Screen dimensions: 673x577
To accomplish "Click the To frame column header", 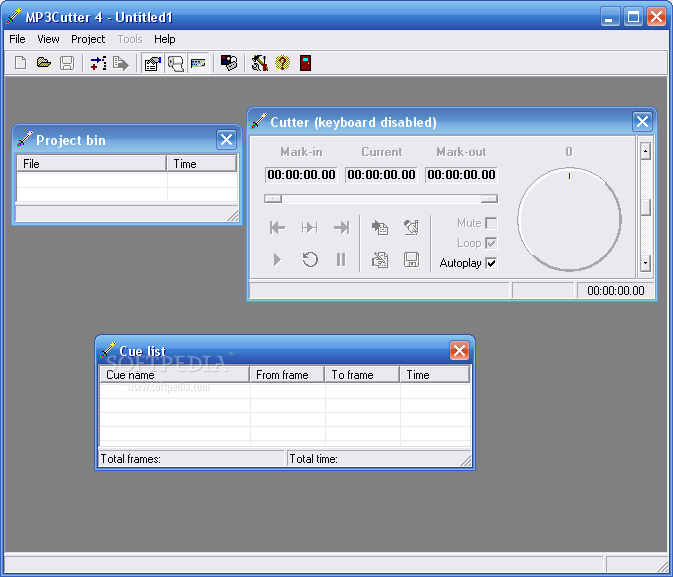I will coord(362,374).
